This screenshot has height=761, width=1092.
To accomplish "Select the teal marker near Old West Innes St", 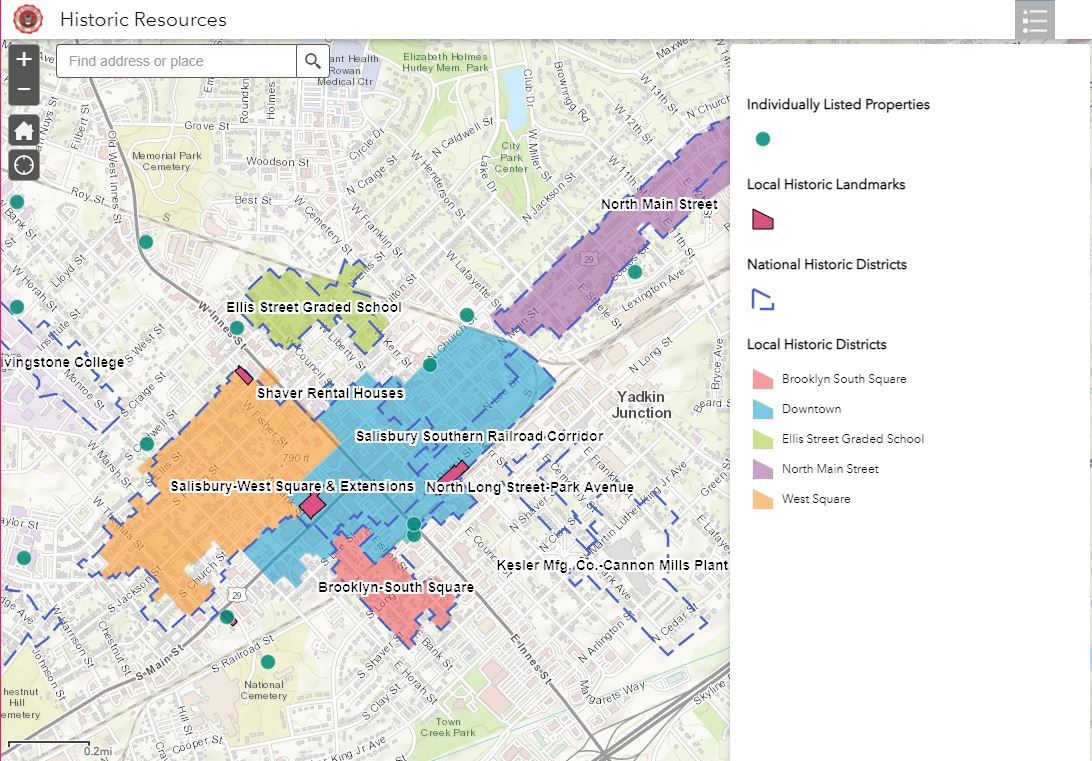I will [x=146, y=242].
